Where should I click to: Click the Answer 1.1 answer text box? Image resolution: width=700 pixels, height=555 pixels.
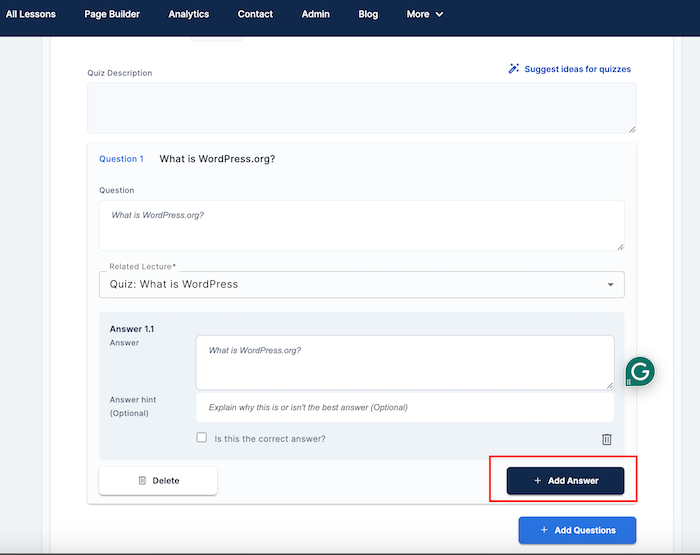405,363
